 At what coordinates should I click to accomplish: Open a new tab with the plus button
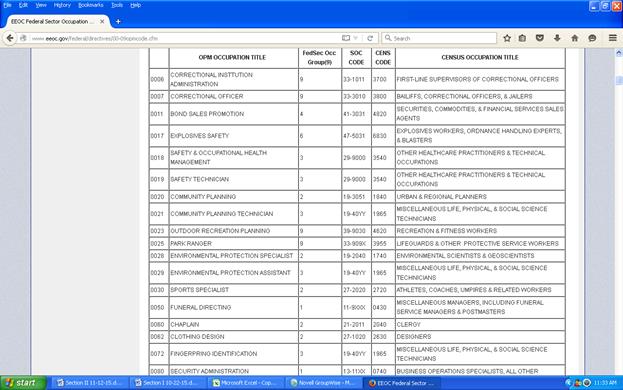click(118, 21)
